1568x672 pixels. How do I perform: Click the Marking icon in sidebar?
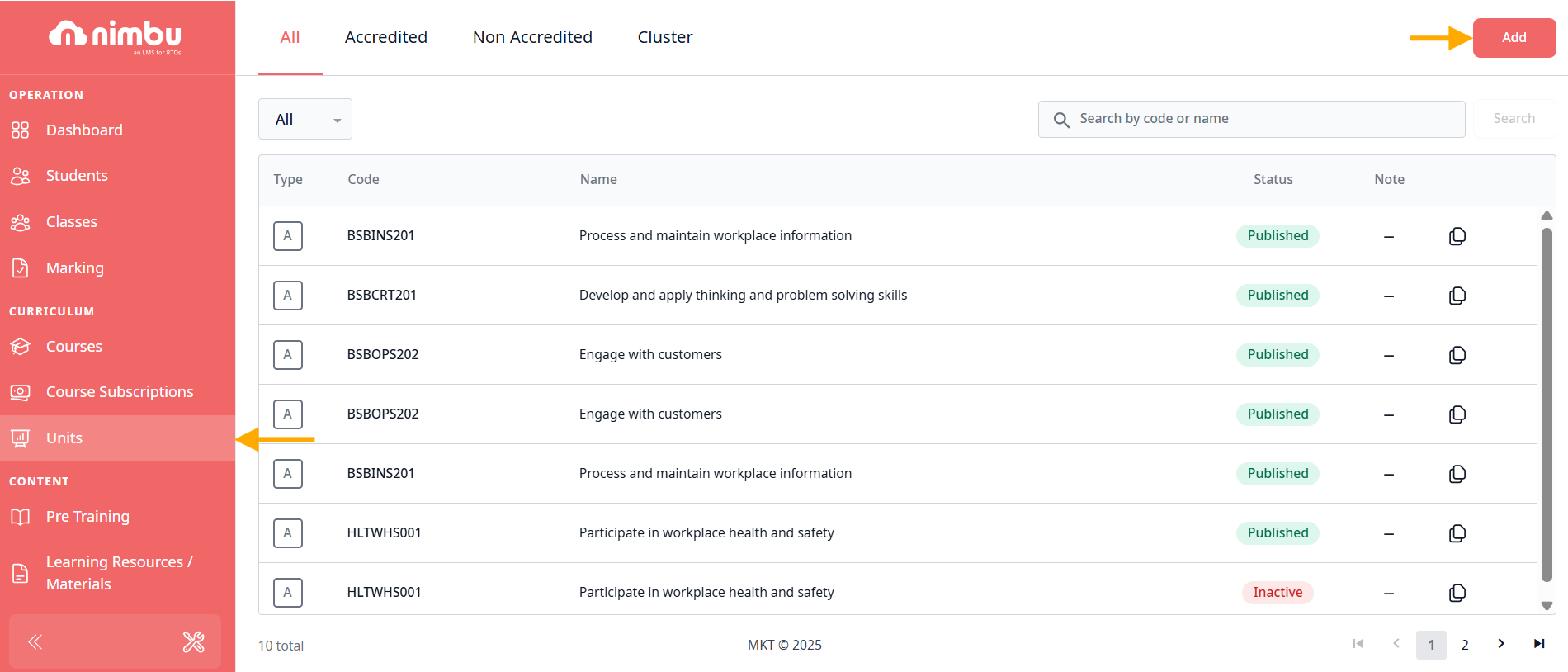pyautogui.click(x=21, y=268)
